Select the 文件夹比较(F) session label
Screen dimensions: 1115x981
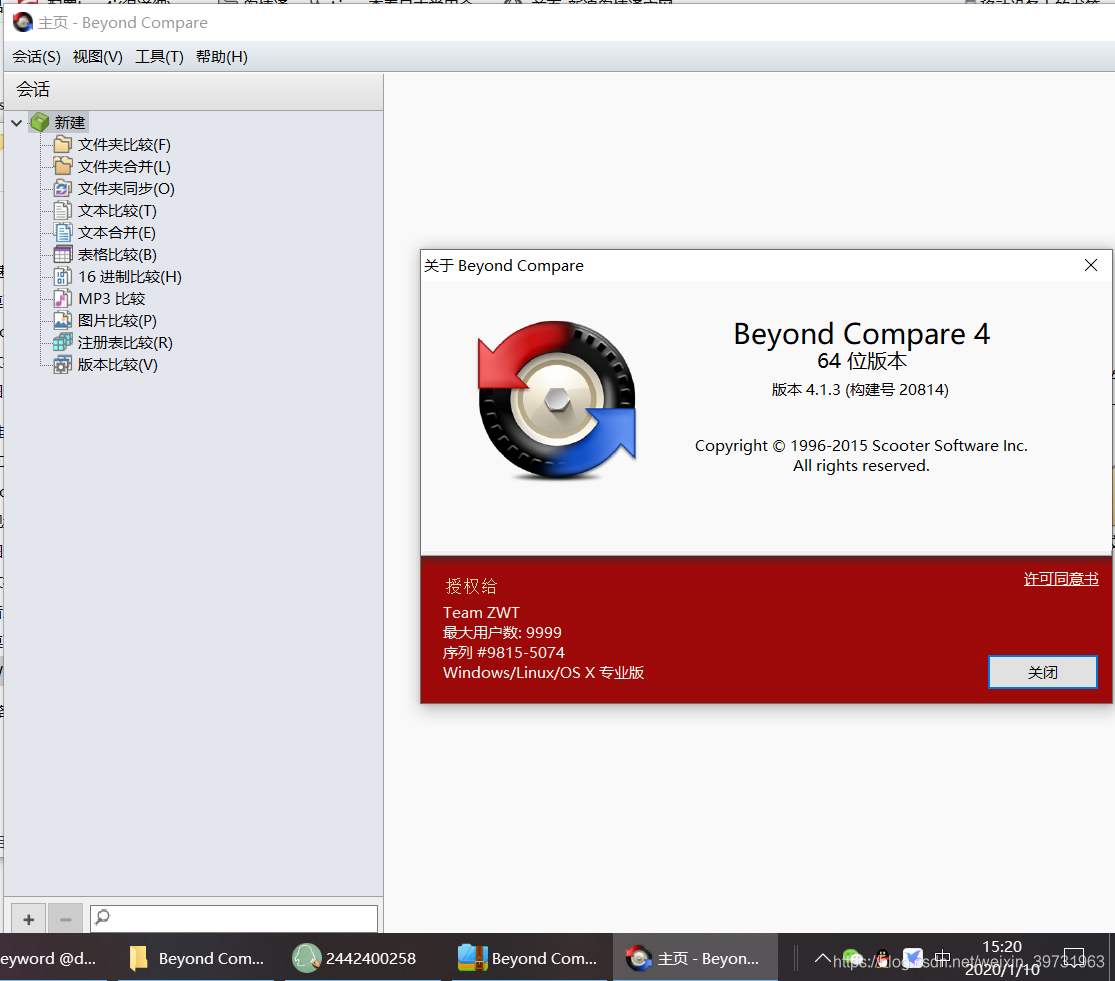124,145
